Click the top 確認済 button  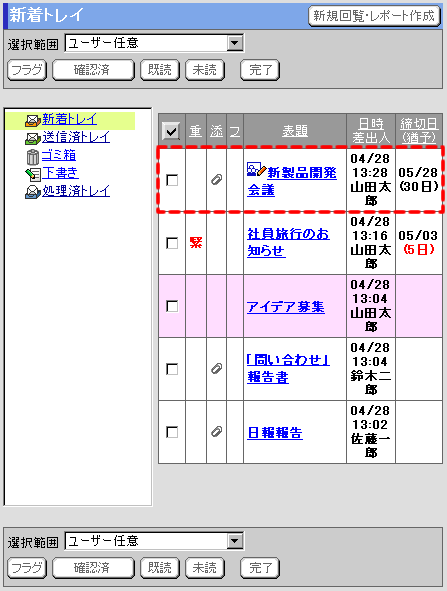(x=93, y=70)
